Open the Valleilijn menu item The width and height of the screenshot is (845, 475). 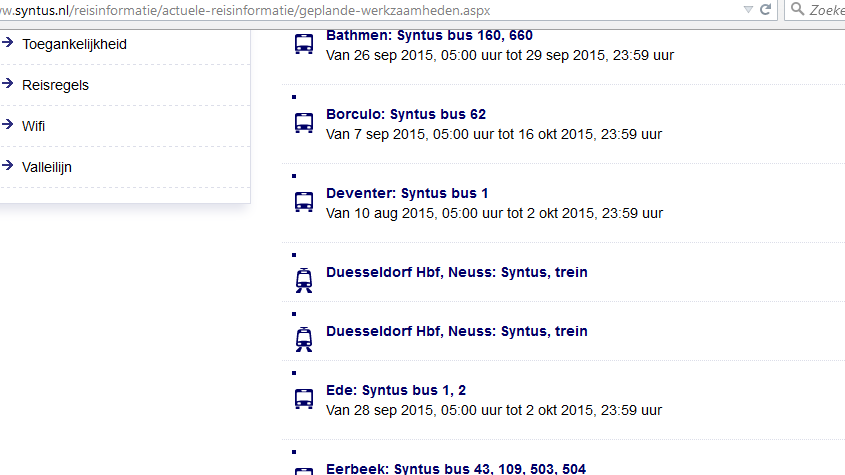coord(47,167)
